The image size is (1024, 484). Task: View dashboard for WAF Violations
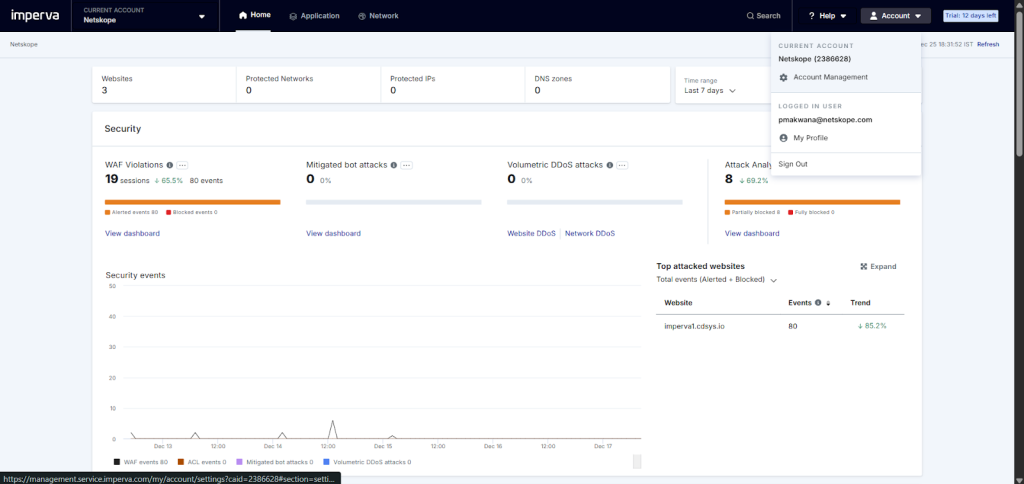(x=132, y=233)
